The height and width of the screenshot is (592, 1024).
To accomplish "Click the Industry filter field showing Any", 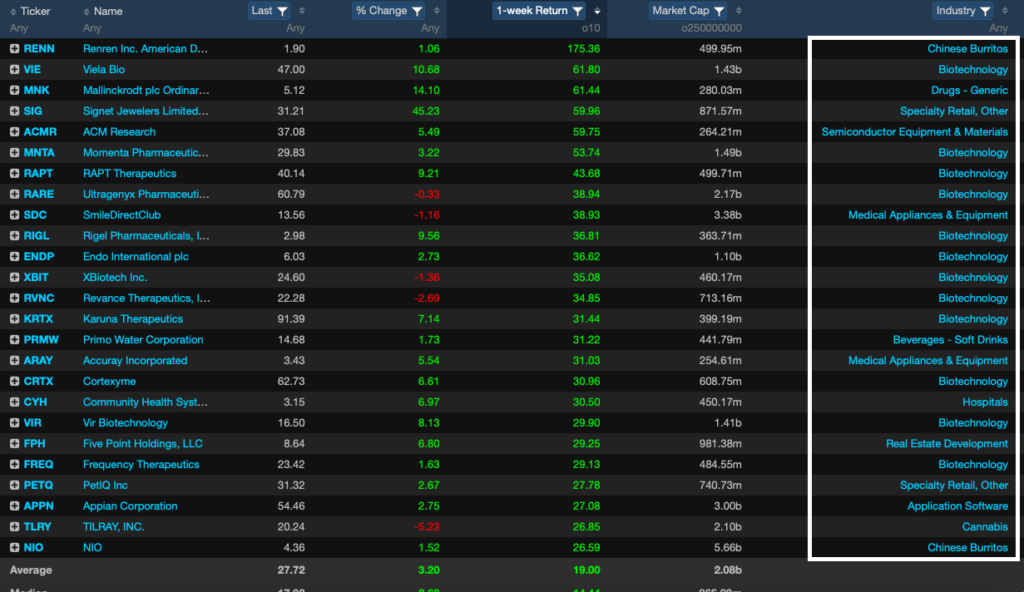I will [x=999, y=28].
